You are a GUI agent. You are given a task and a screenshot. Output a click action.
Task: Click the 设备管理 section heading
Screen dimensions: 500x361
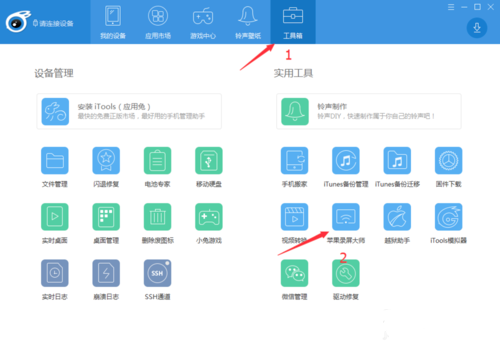point(54,73)
